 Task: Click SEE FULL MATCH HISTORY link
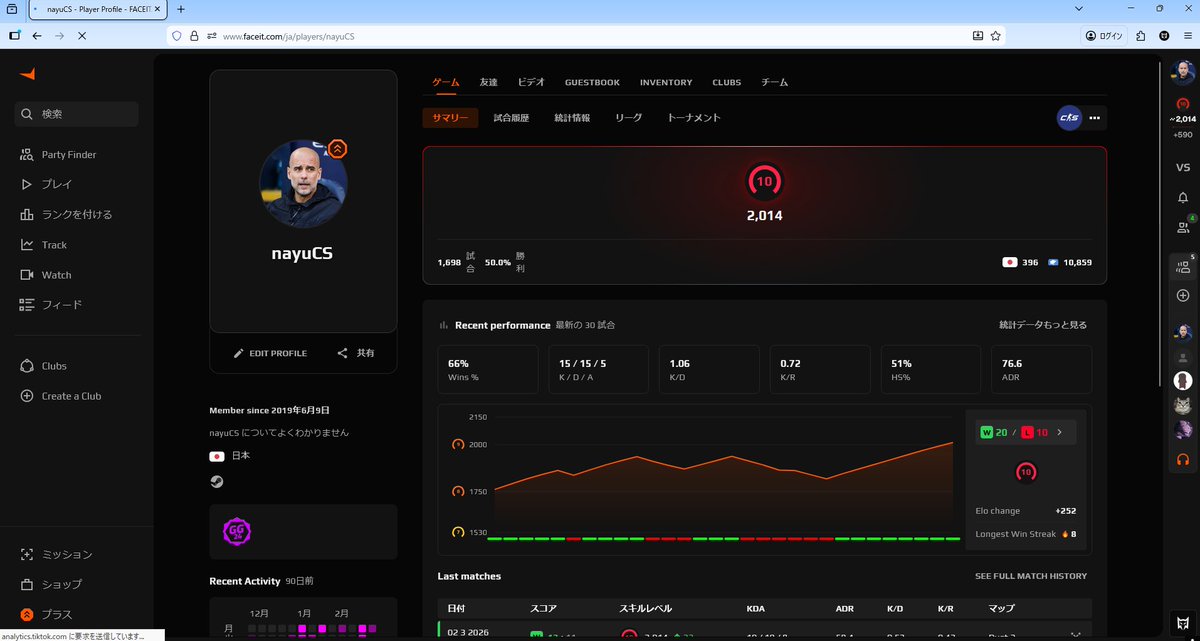(1031, 576)
